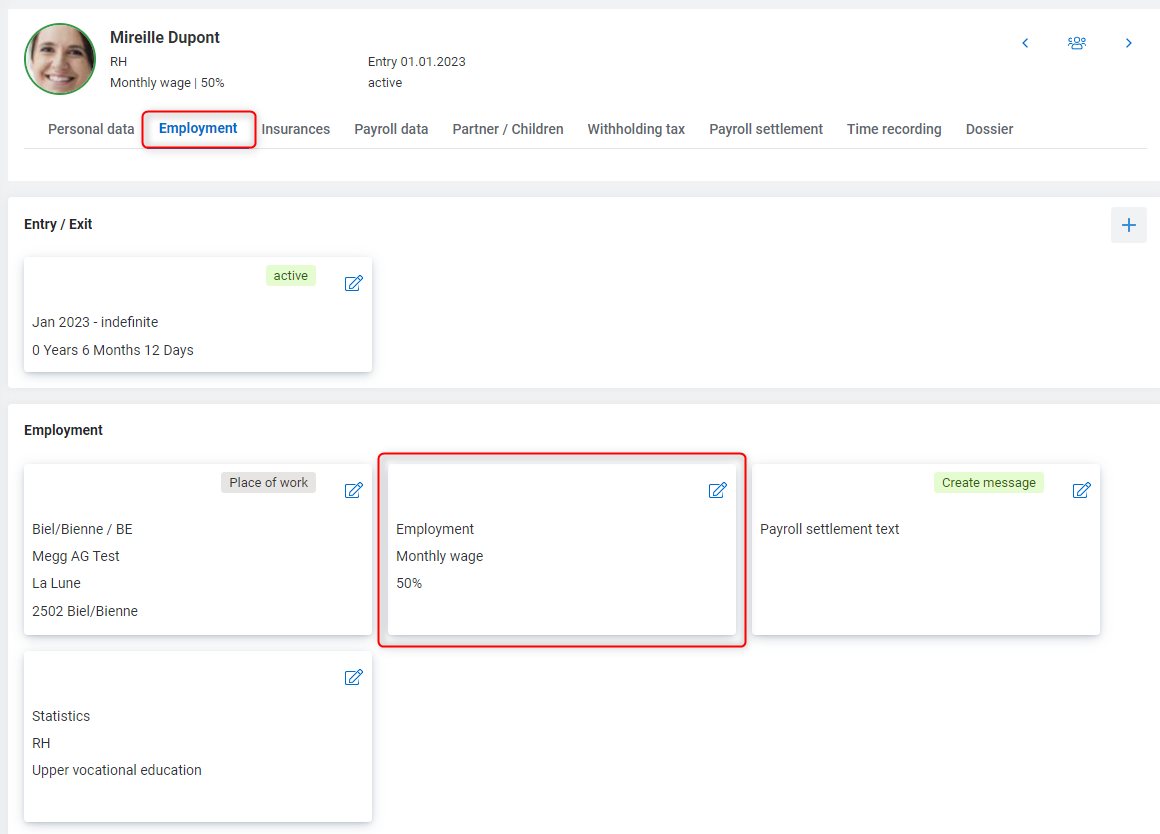The image size is (1160, 834).
Task: Open the employee list group icon
Action: pyautogui.click(x=1076, y=43)
